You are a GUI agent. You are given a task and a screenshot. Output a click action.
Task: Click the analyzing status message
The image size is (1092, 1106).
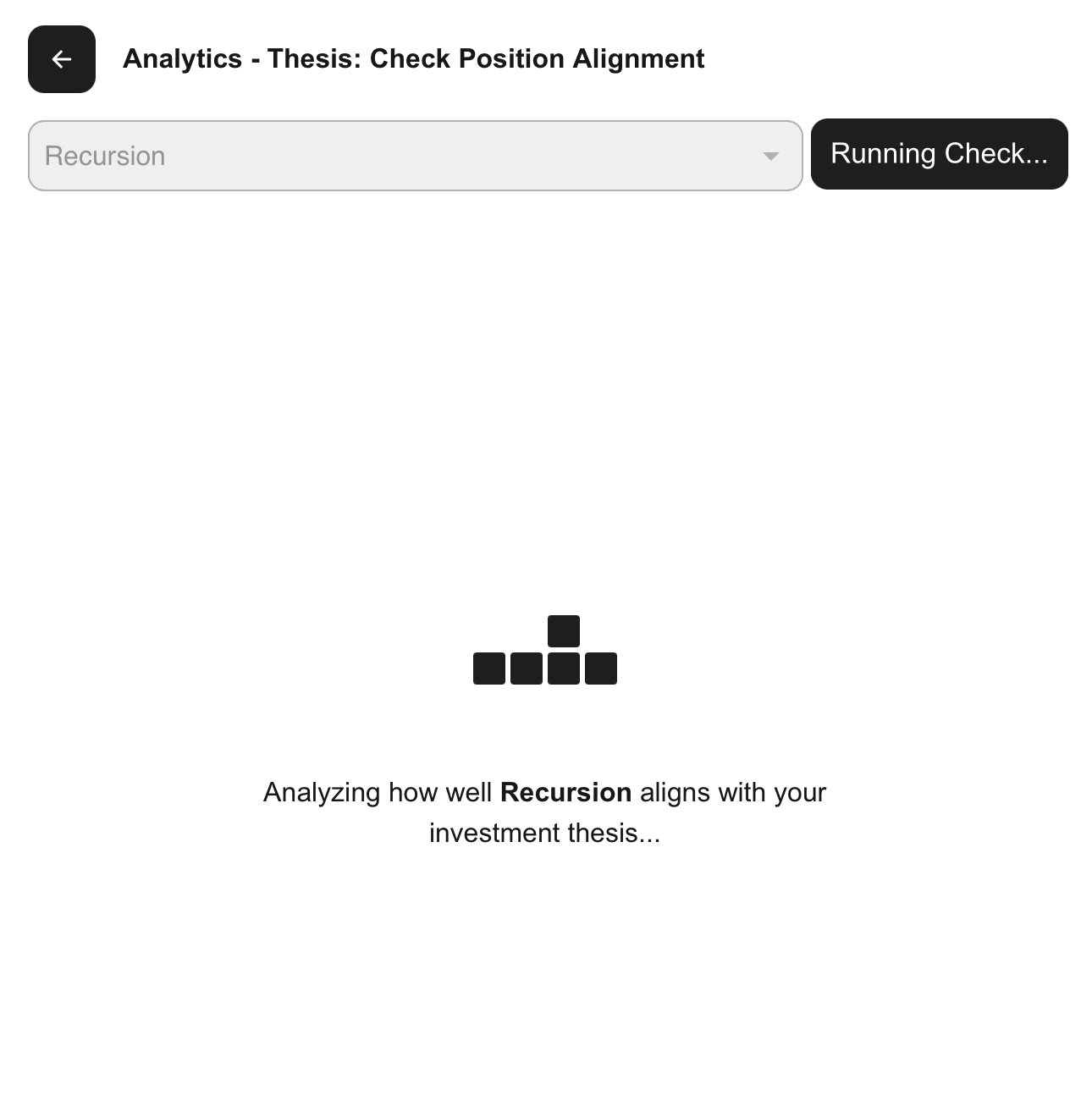coord(545,812)
